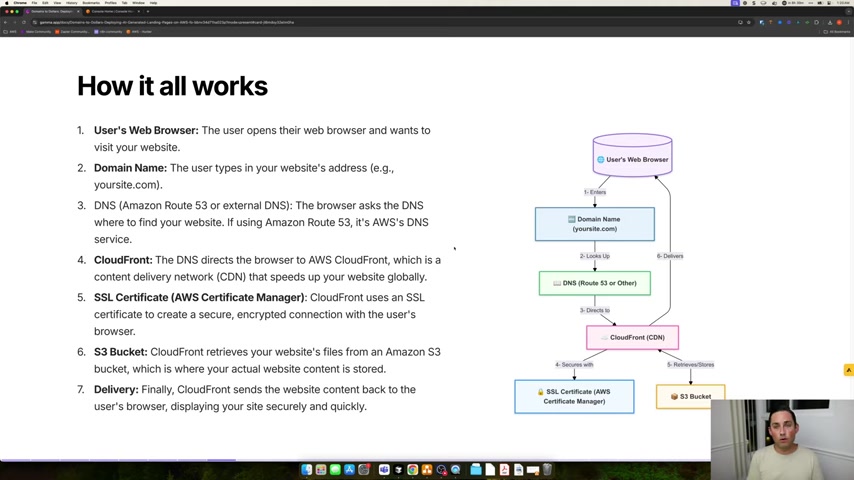Switch to the Console Home browser tab
Screen dimensions: 854x480
tap(112, 11)
